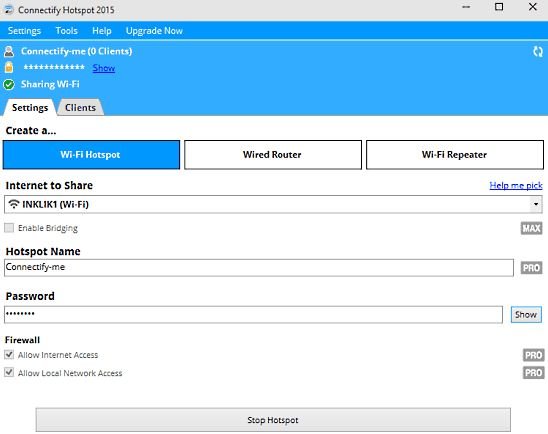
Task: Uncheck Allow Internet Access checkbox
Action: point(9,355)
